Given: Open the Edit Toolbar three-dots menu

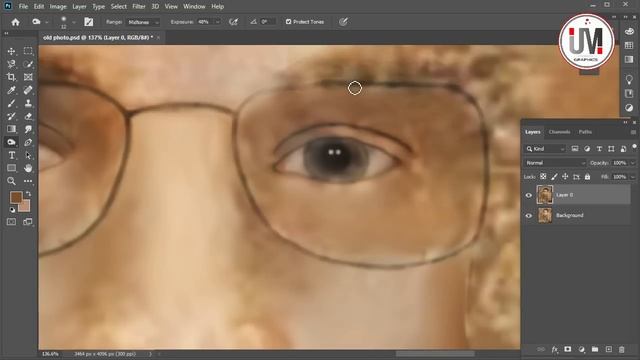Looking at the screenshot, I should (28, 181).
